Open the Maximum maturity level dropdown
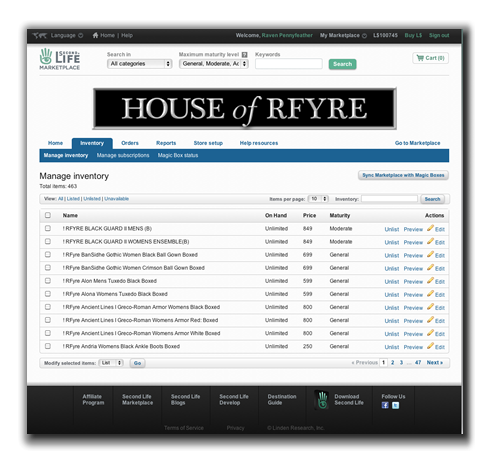488x474 pixels. (x=214, y=64)
